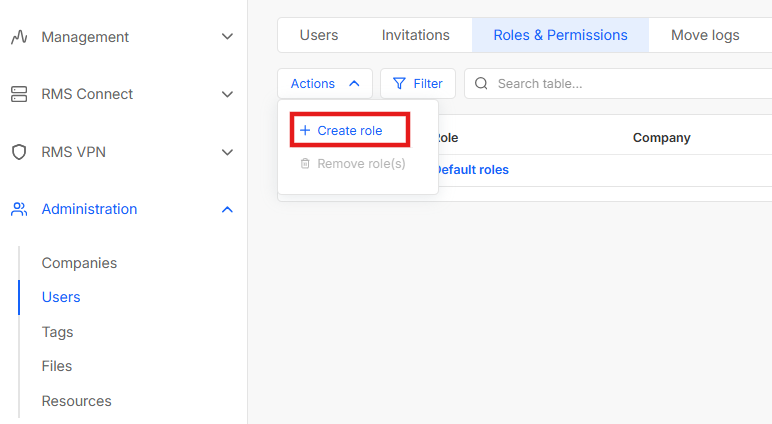Screen dimensions: 772x424
Task: Click the funnel icon in Filter button
Action: [399, 84]
